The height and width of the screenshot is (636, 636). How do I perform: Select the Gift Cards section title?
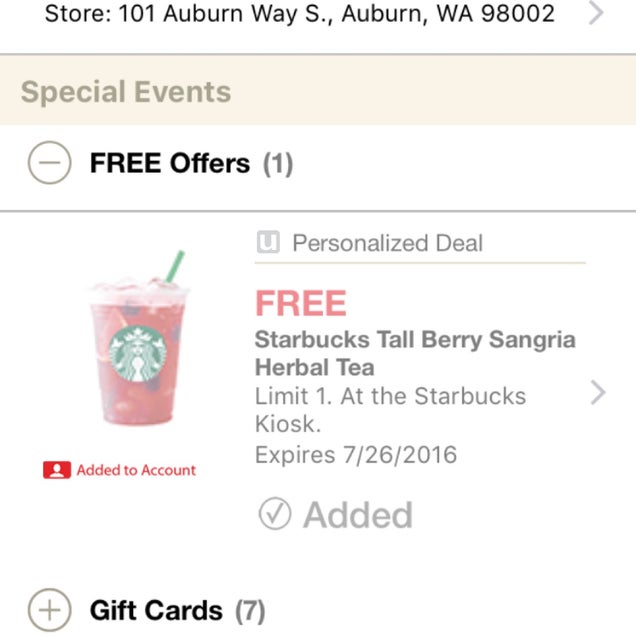tap(157, 610)
